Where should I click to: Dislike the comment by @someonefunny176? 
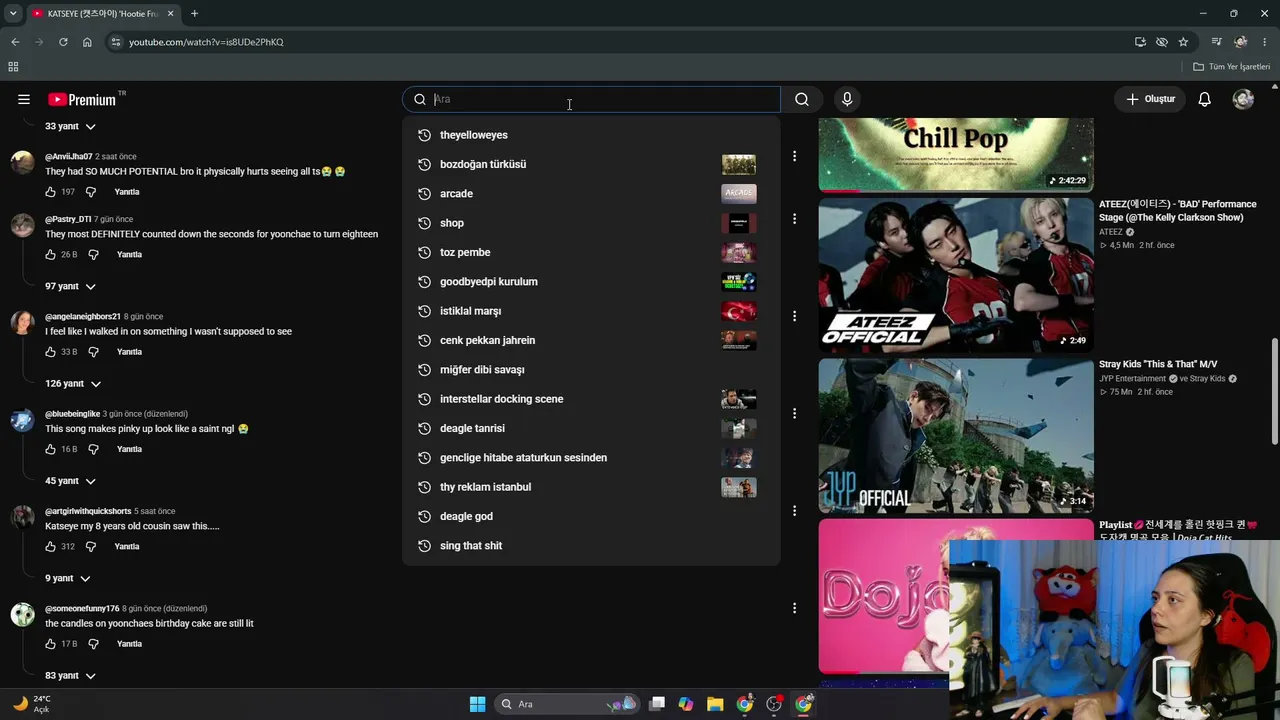pyautogui.click(x=93, y=644)
